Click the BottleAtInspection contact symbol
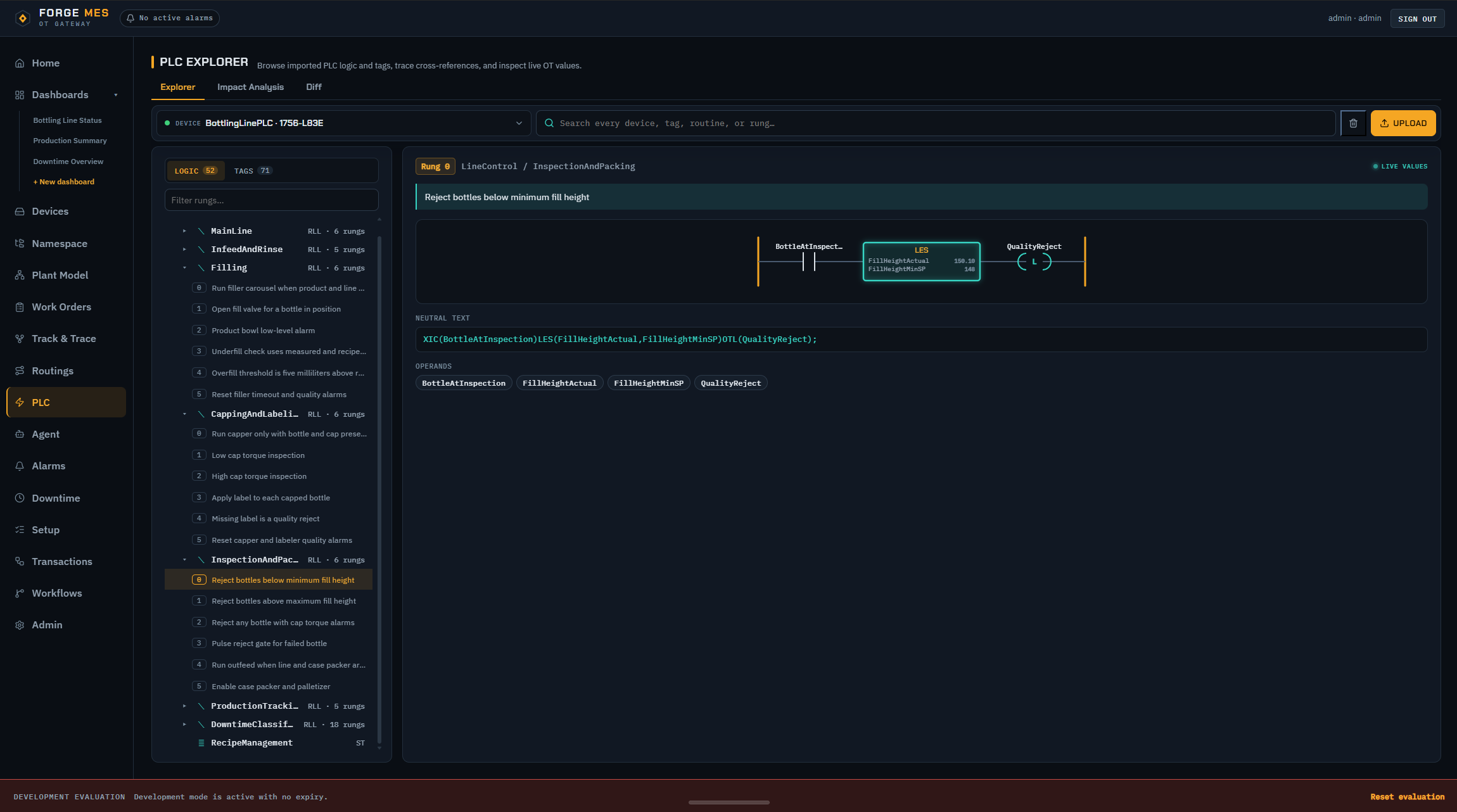The height and width of the screenshot is (812, 1457). [809, 262]
